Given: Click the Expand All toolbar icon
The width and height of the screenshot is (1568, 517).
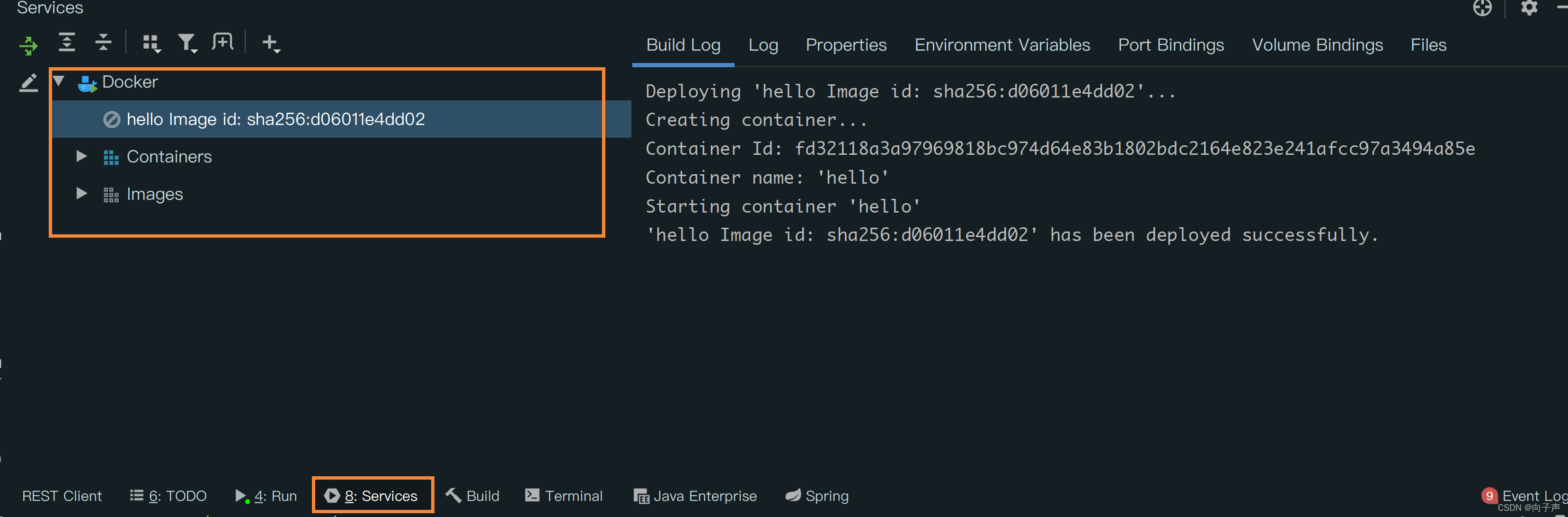Looking at the screenshot, I should (66, 43).
